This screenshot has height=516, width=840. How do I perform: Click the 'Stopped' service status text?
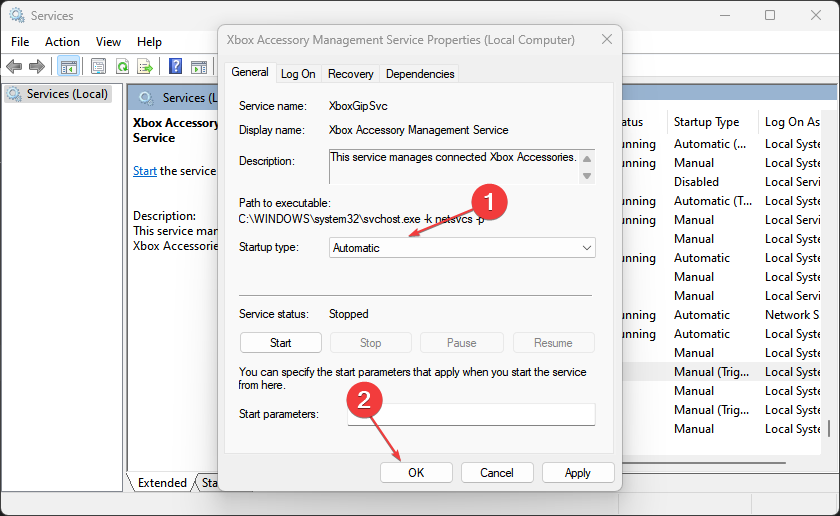(x=349, y=314)
